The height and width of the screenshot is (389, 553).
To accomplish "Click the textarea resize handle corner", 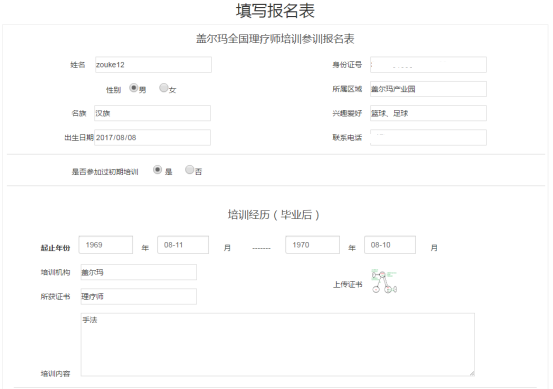I will pos(472,373).
